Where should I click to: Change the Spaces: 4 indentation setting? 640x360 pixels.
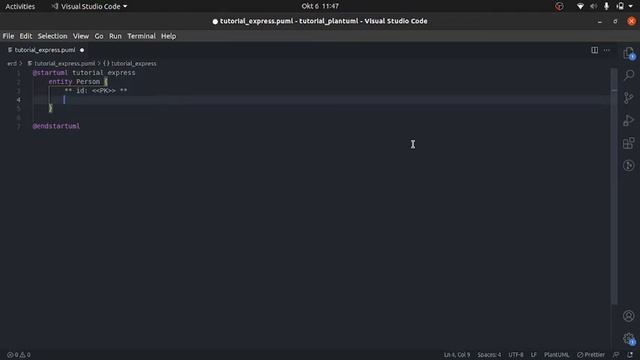[x=489, y=355]
